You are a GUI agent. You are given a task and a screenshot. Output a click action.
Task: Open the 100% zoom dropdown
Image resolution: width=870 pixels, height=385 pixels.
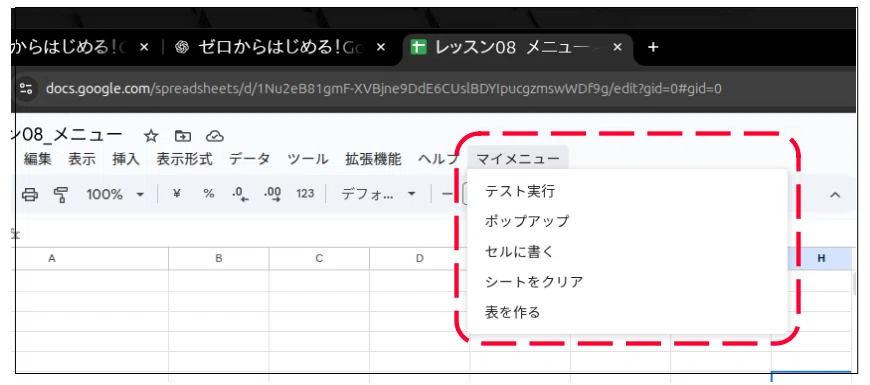[x=115, y=194]
